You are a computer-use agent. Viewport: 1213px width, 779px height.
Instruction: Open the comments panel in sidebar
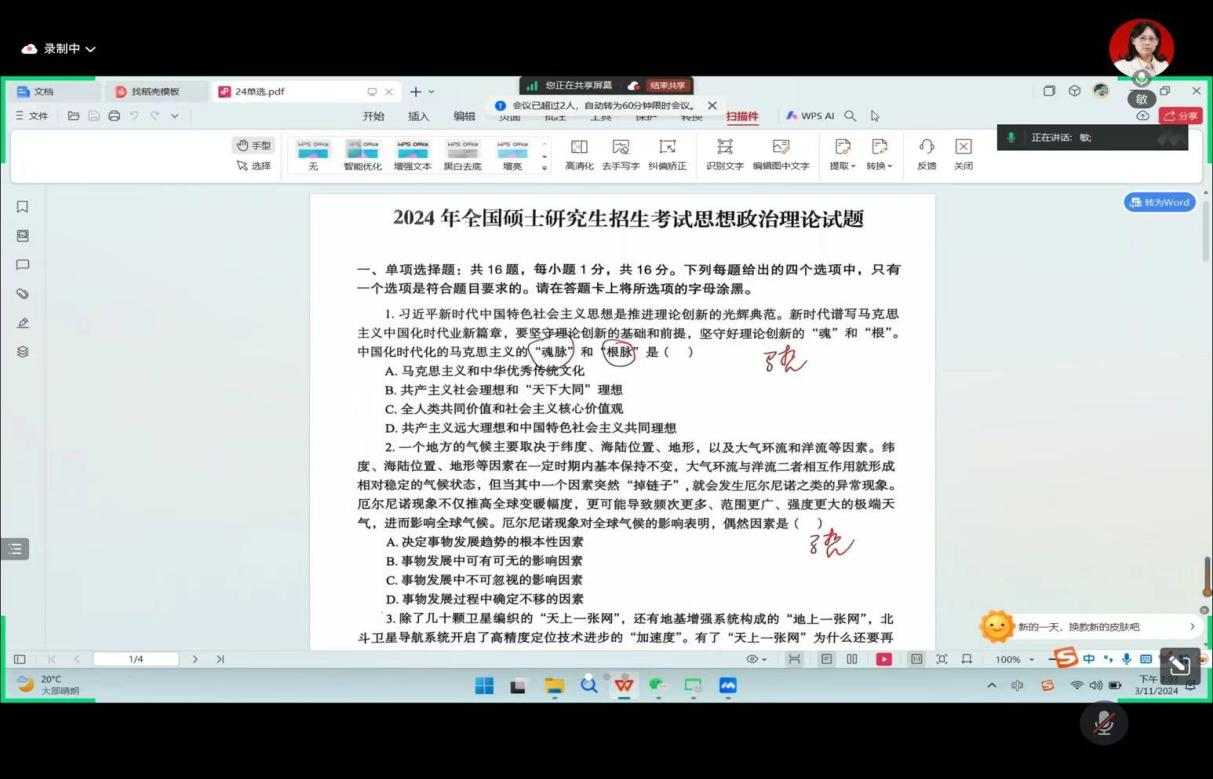[22, 265]
